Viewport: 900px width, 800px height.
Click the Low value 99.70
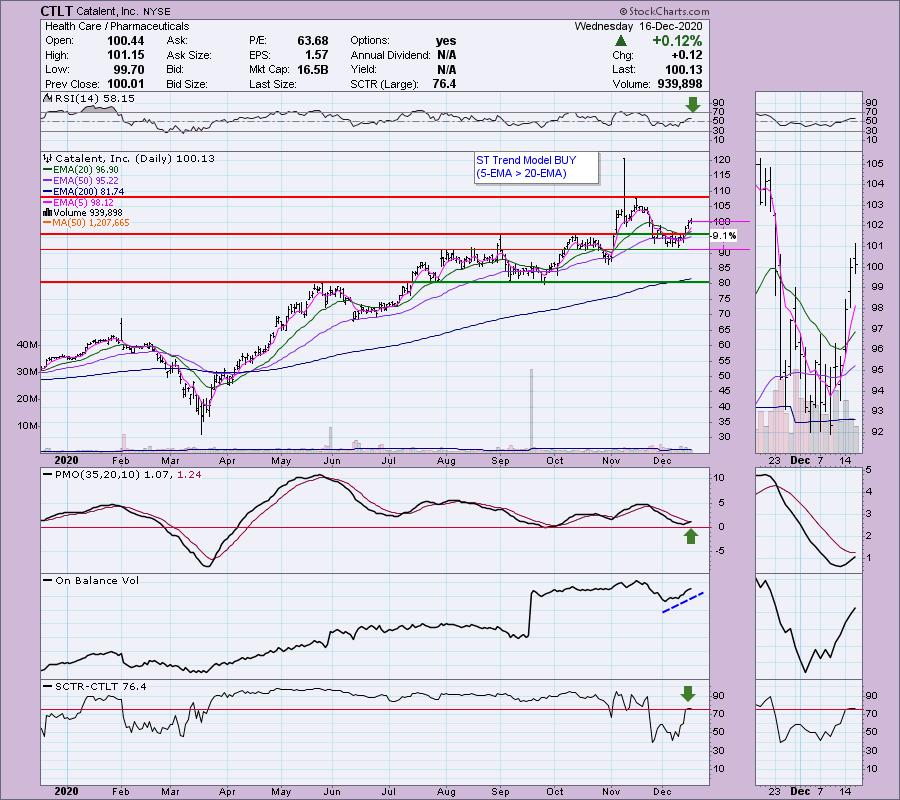pos(129,69)
